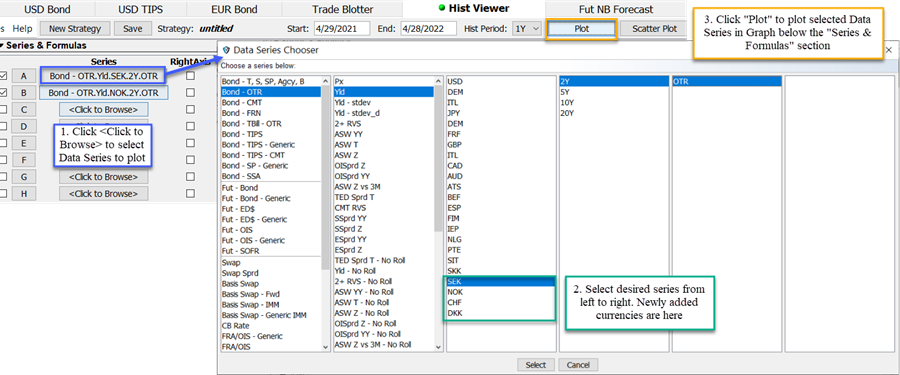Enable the checkbox for series row D

pos(4,126)
